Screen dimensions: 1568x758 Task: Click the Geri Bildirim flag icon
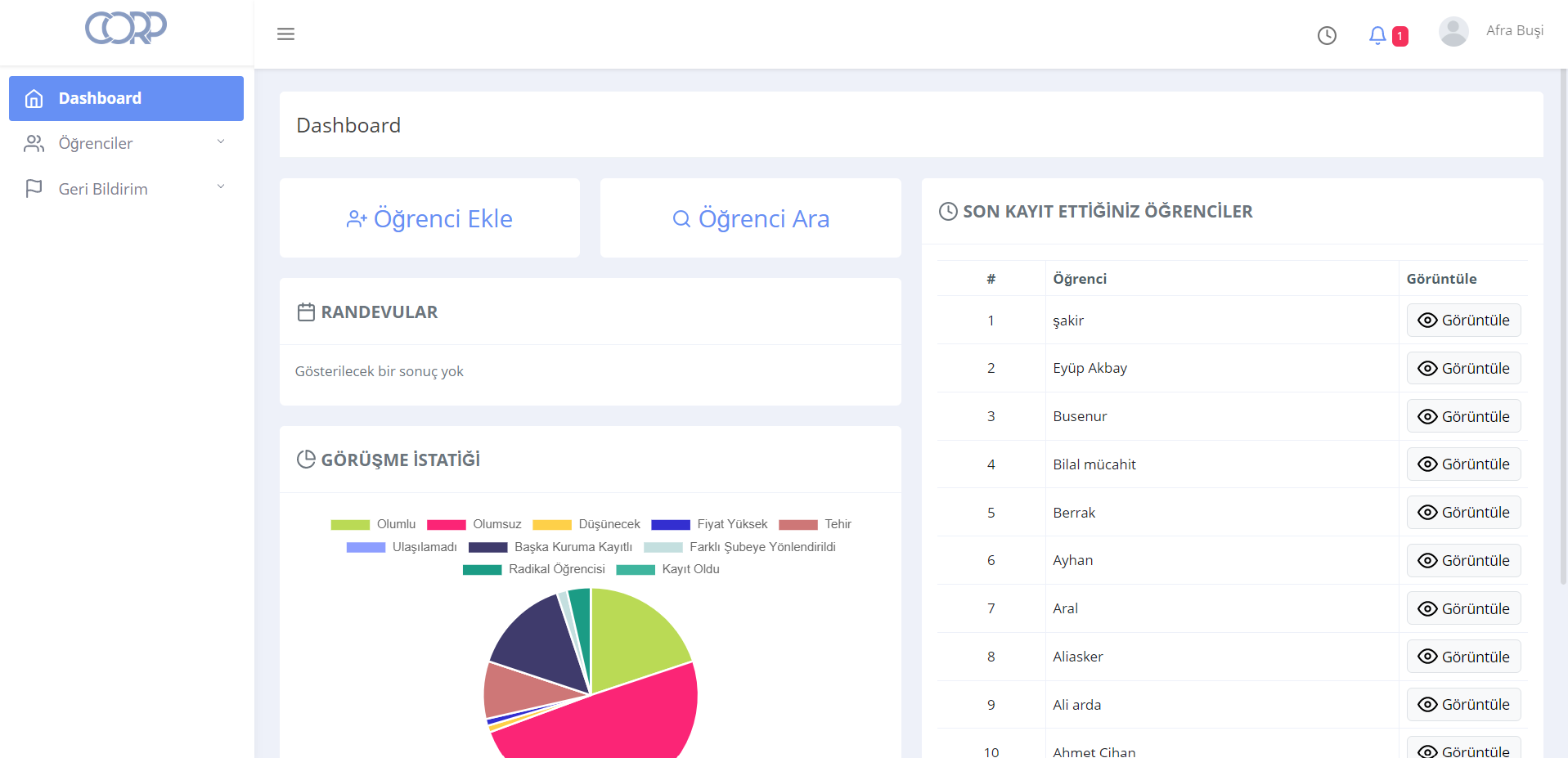coord(34,189)
